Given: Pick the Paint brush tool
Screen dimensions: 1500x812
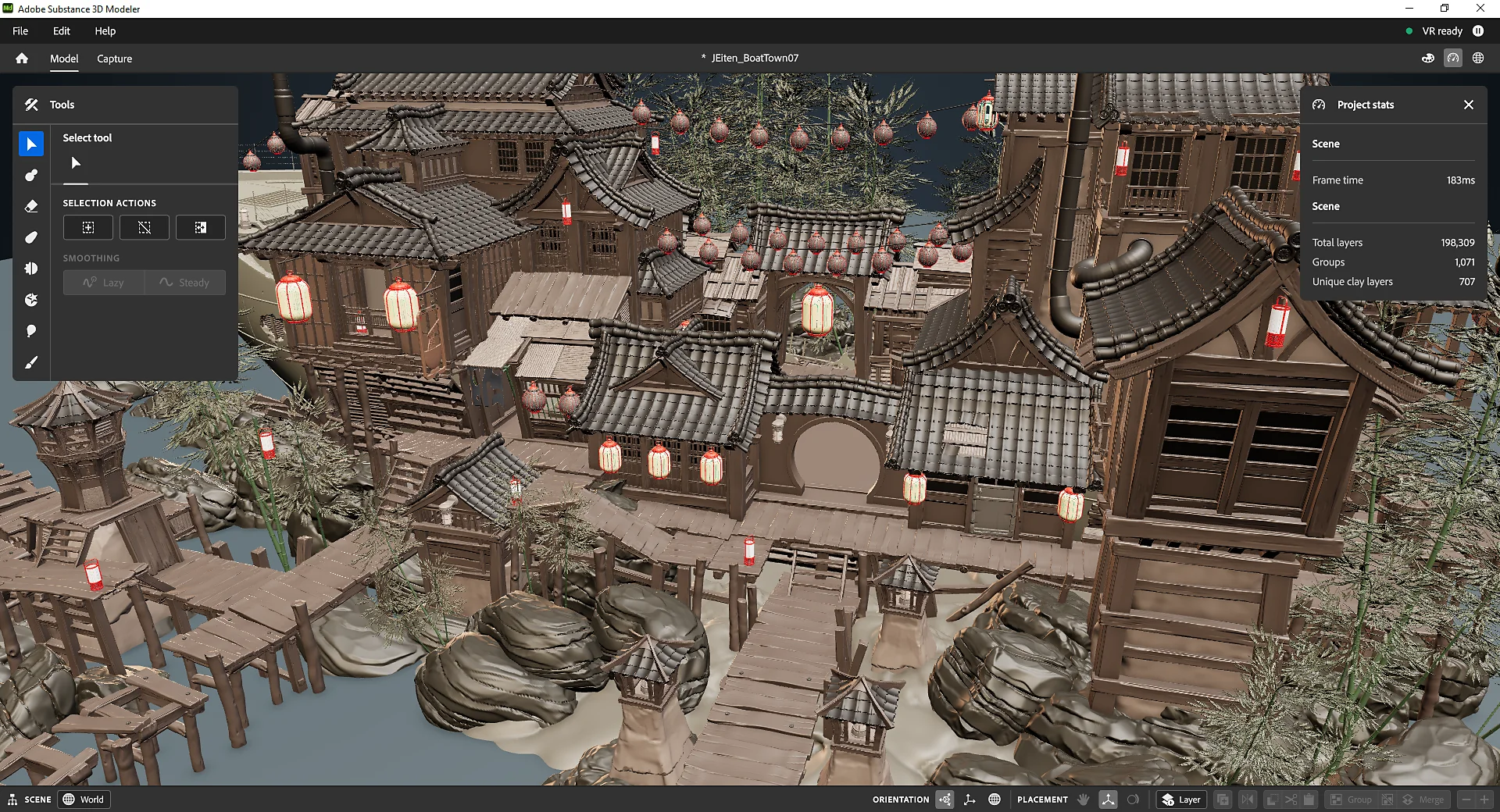Looking at the screenshot, I should coord(31,361).
